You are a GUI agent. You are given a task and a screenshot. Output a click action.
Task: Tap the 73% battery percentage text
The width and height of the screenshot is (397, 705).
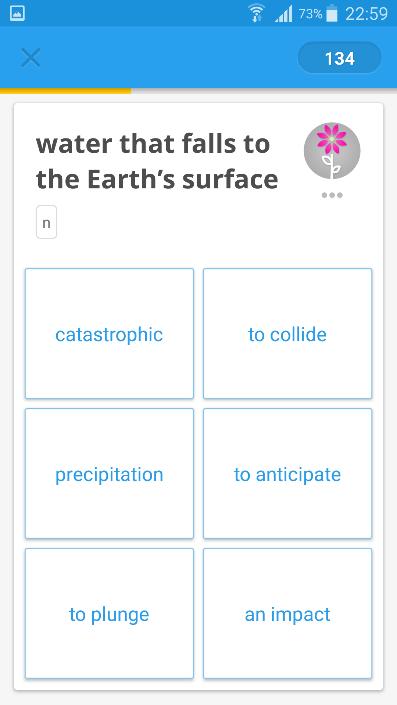pyautogui.click(x=310, y=14)
